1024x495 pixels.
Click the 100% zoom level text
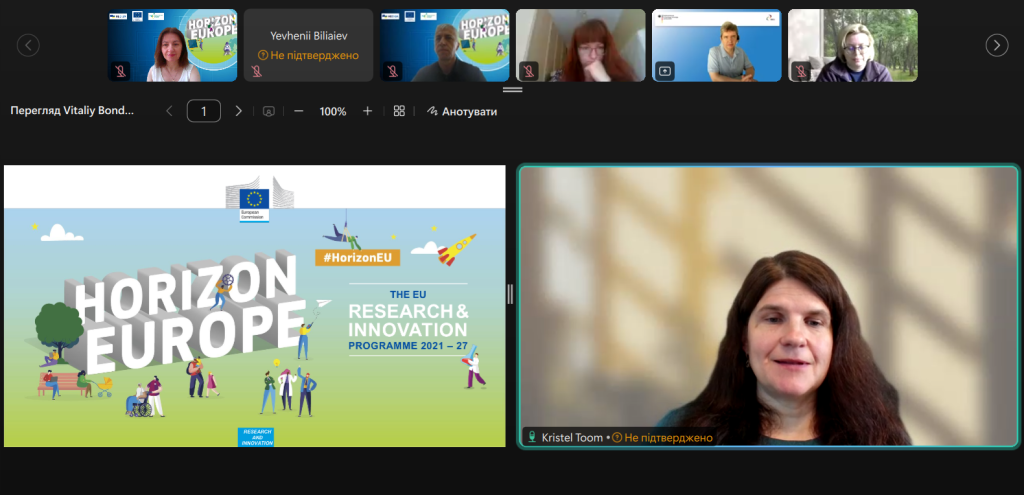pos(333,112)
